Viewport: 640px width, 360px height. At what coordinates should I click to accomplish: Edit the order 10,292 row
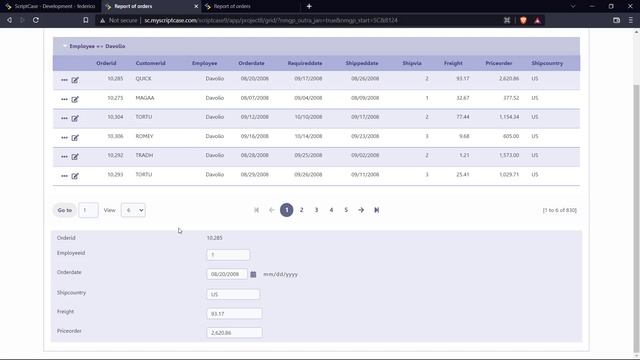[x=75, y=157]
